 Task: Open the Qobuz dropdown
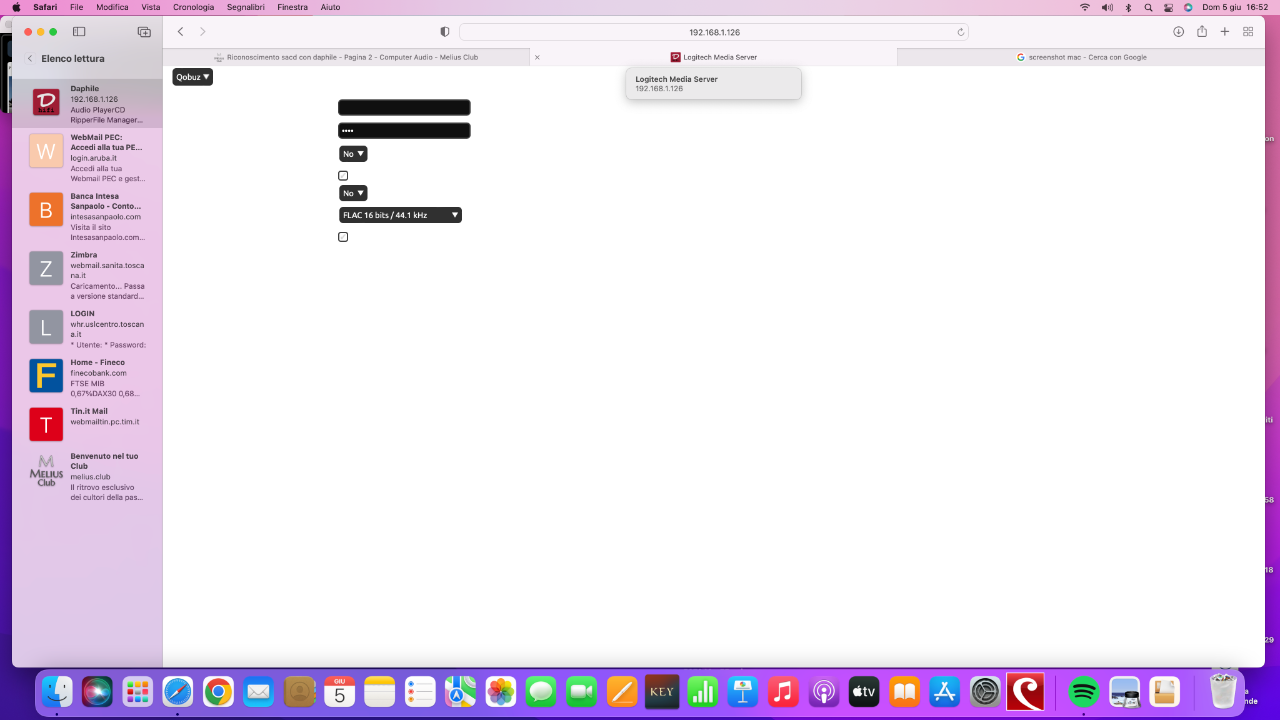click(x=192, y=77)
